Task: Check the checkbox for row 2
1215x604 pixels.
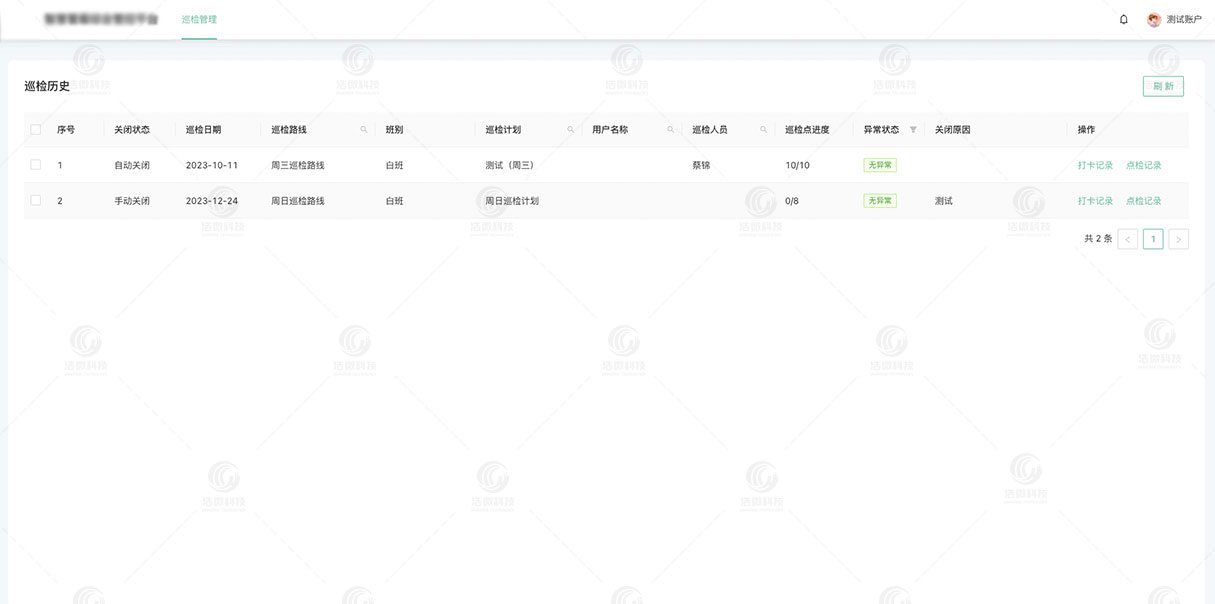Action: pyautogui.click(x=35, y=200)
